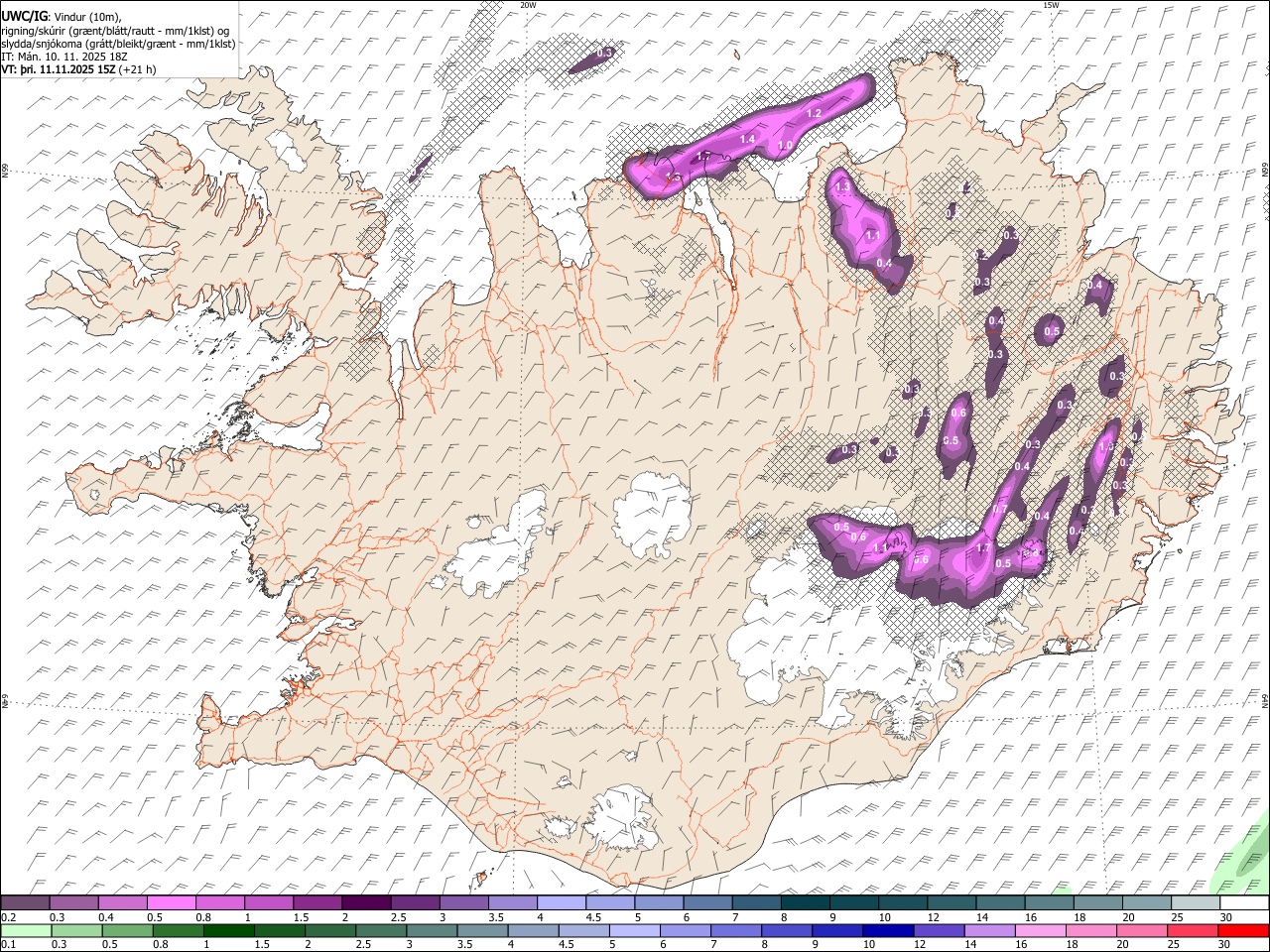The image size is (1270, 952).
Task: Click the 'VT: þri. 11.11.2025 15Z' valid time
Action: (59, 69)
